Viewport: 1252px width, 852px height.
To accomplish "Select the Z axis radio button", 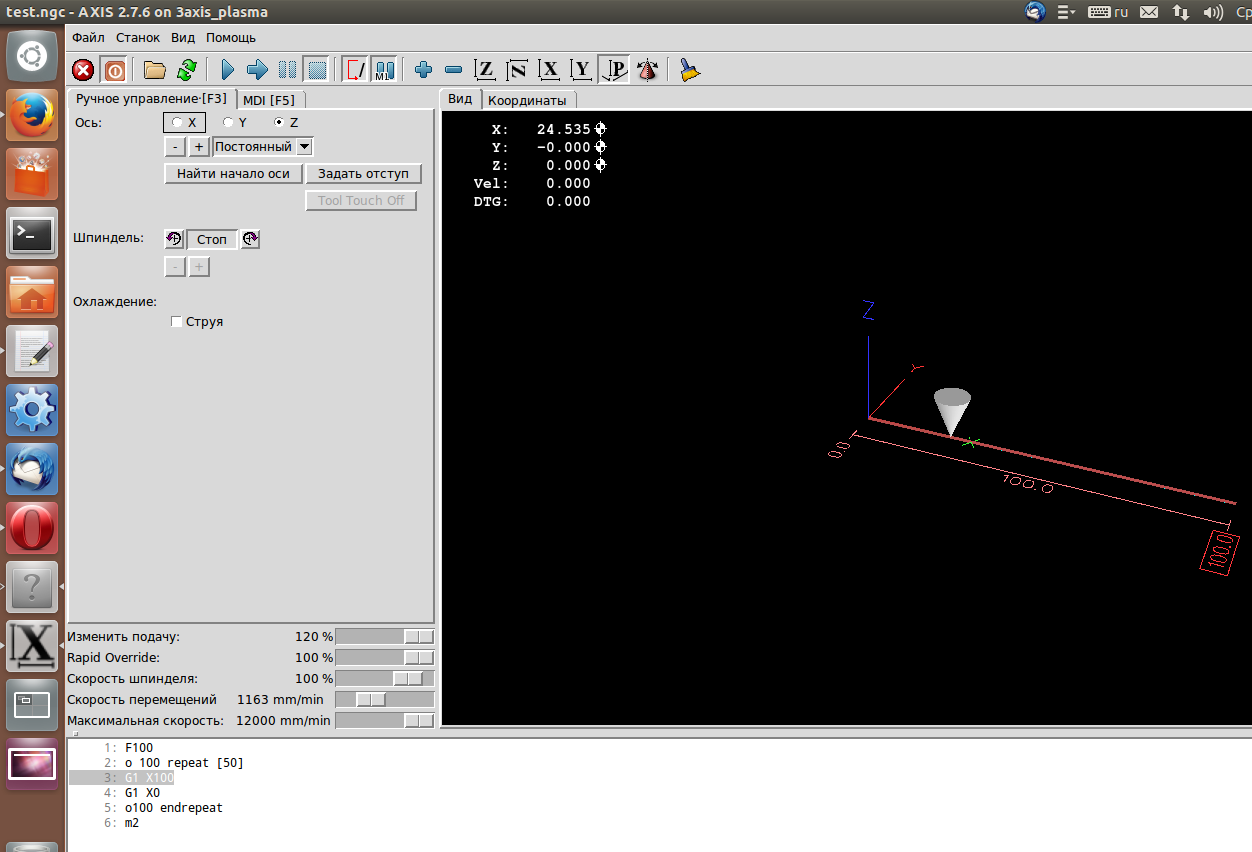I will [x=286, y=122].
